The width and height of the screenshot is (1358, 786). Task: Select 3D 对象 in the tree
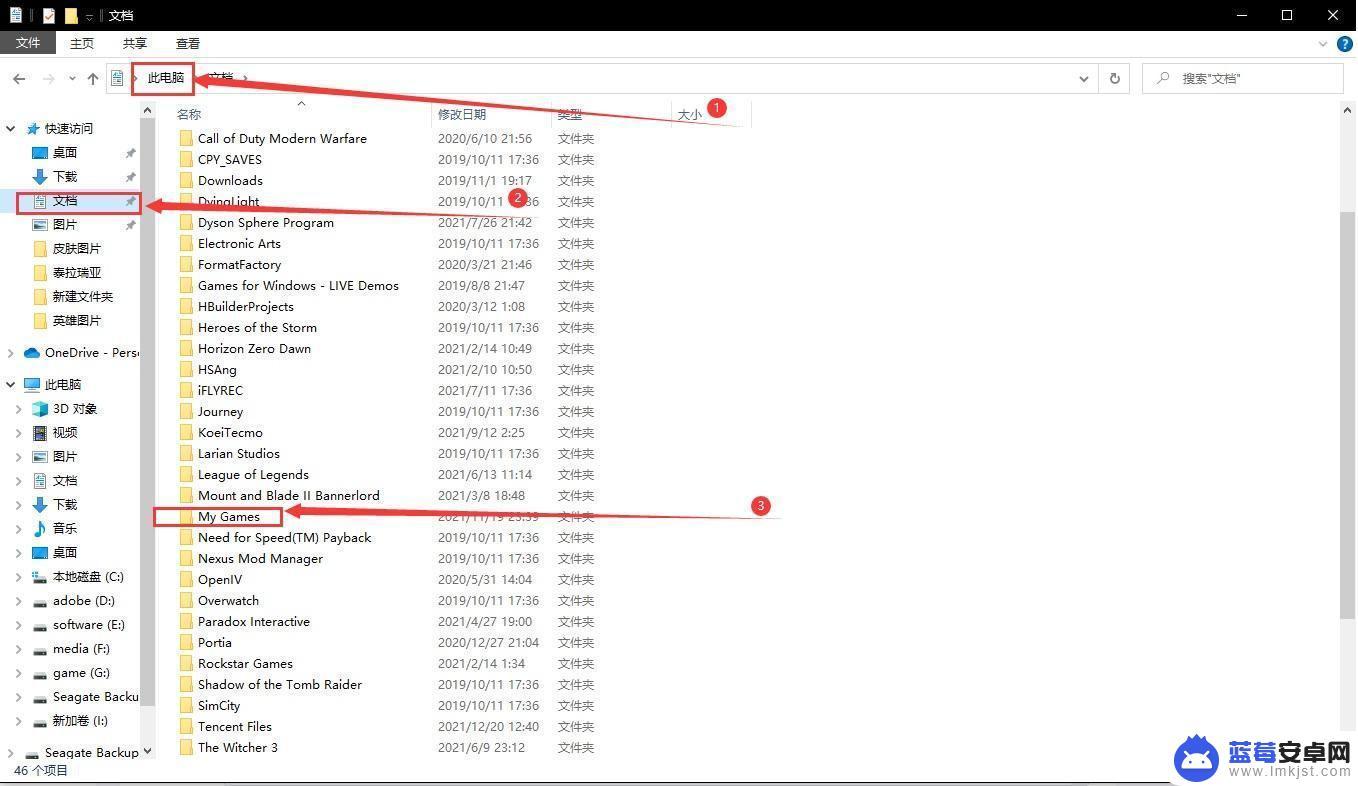click(75, 409)
